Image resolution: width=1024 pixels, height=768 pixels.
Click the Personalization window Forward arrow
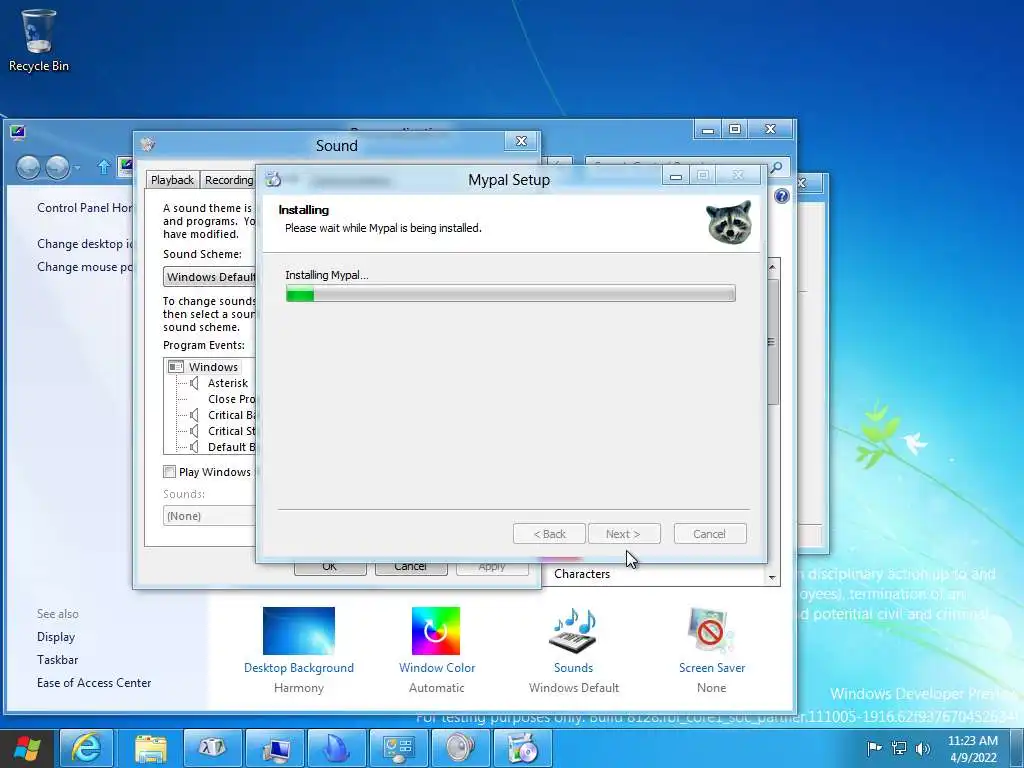(x=57, y=168)
